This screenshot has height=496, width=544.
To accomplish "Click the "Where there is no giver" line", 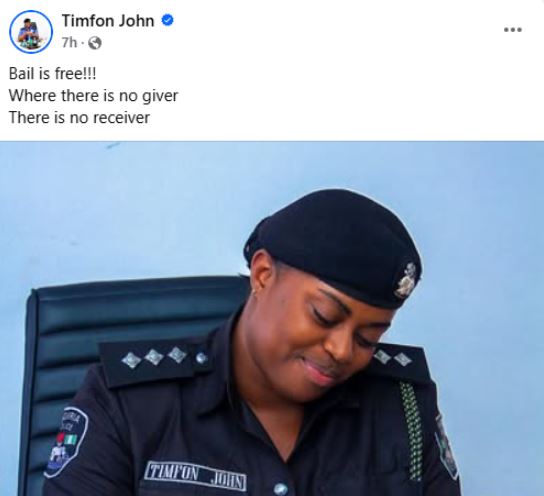I will [x=93, y=95].
